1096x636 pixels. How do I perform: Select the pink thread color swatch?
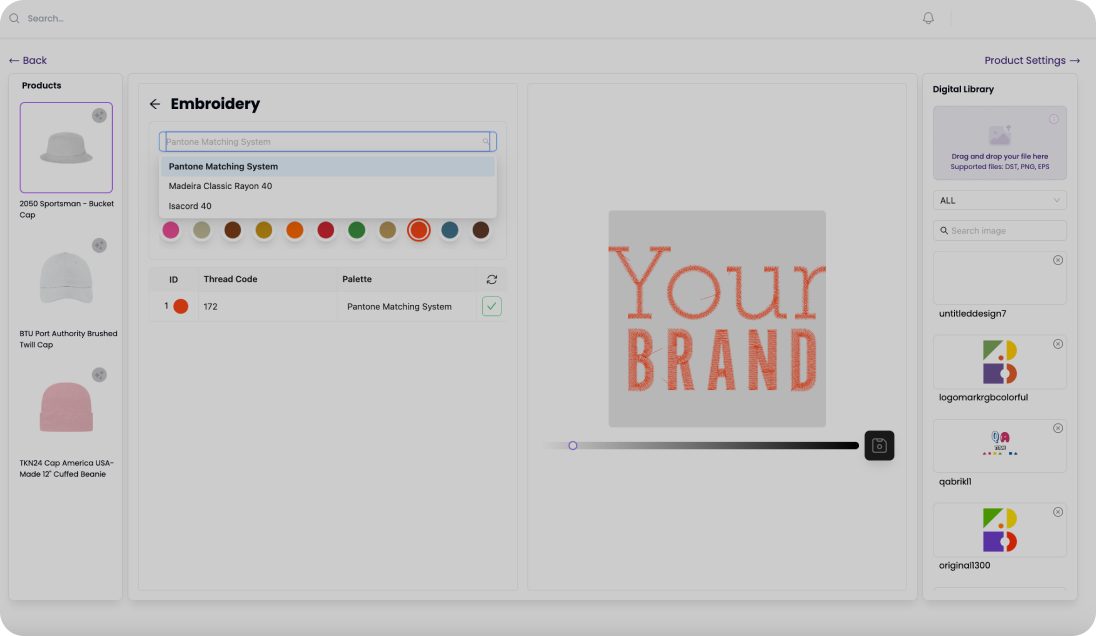click(171, 230)
